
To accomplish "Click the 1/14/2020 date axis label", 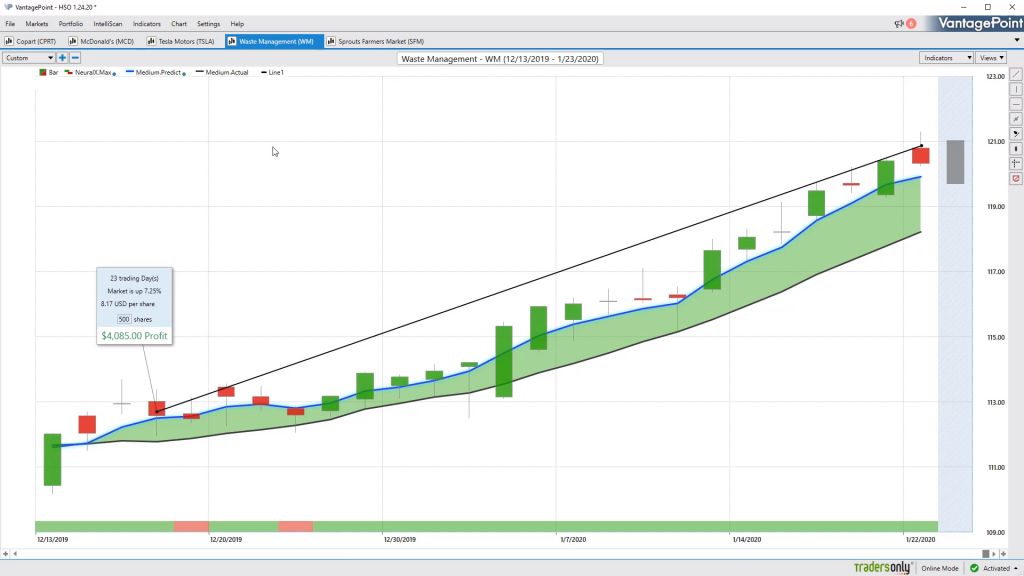I will 746,539.
